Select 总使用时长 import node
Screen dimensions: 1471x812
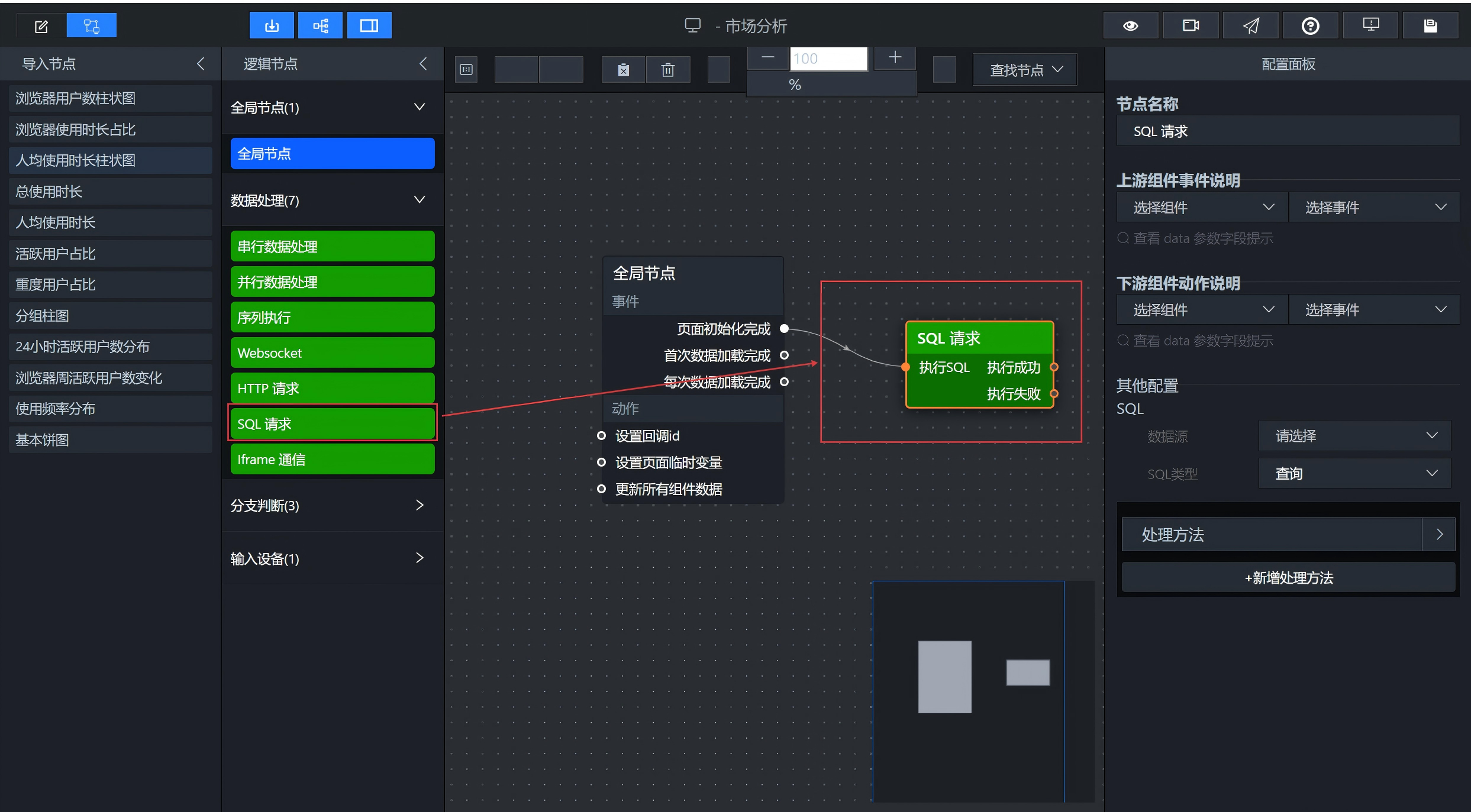[111, 192]
